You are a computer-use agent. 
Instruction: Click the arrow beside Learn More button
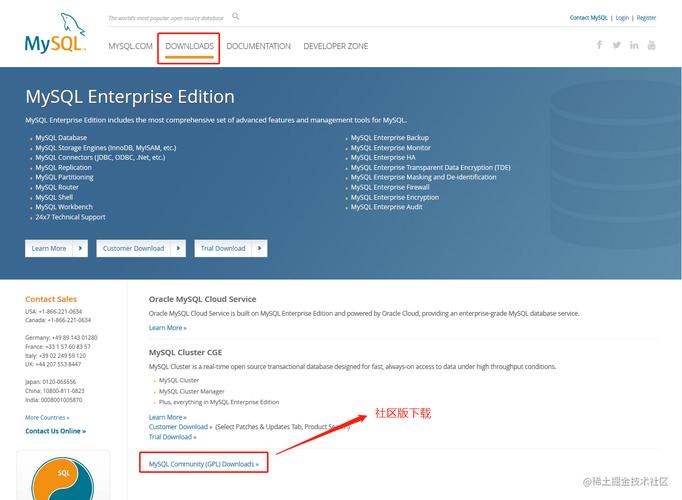[x=80, y=248]
